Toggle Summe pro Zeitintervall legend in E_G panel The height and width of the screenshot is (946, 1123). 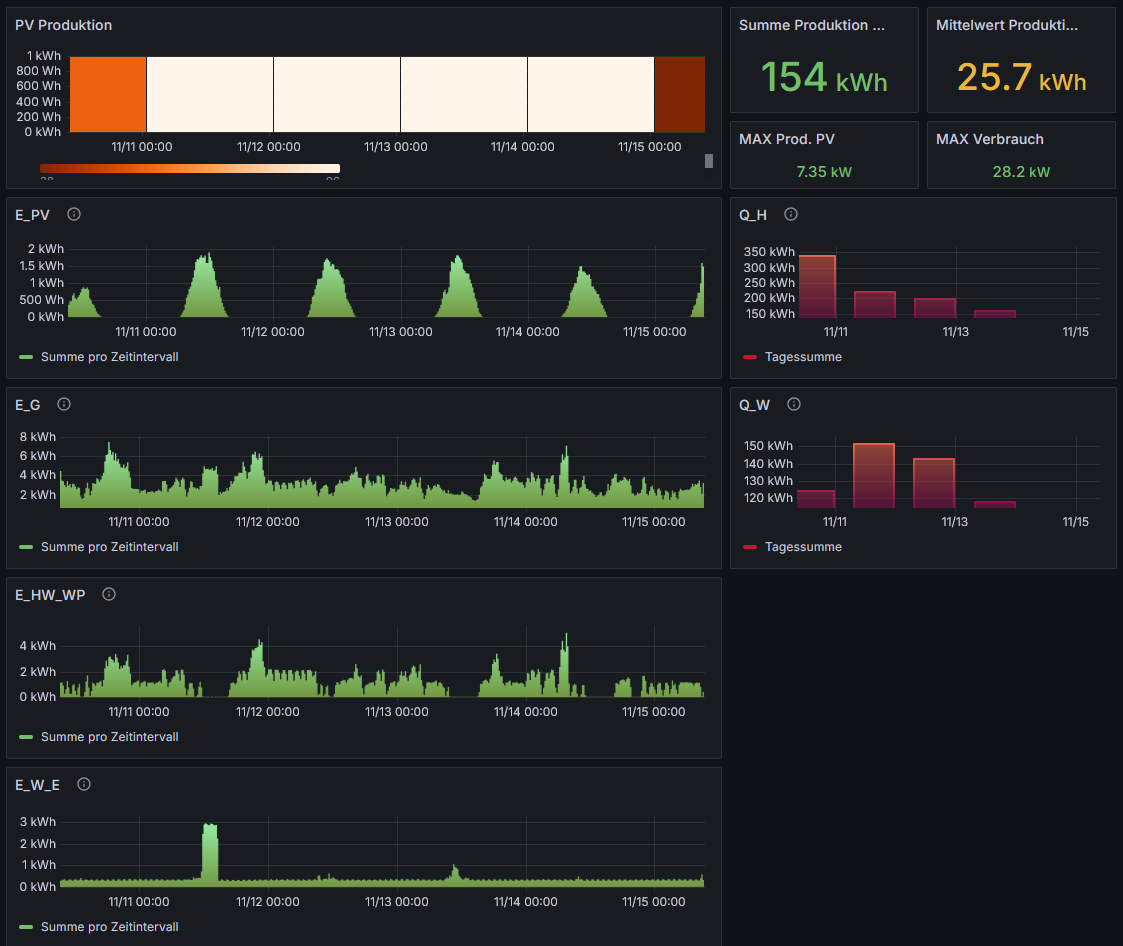(110, 546)
